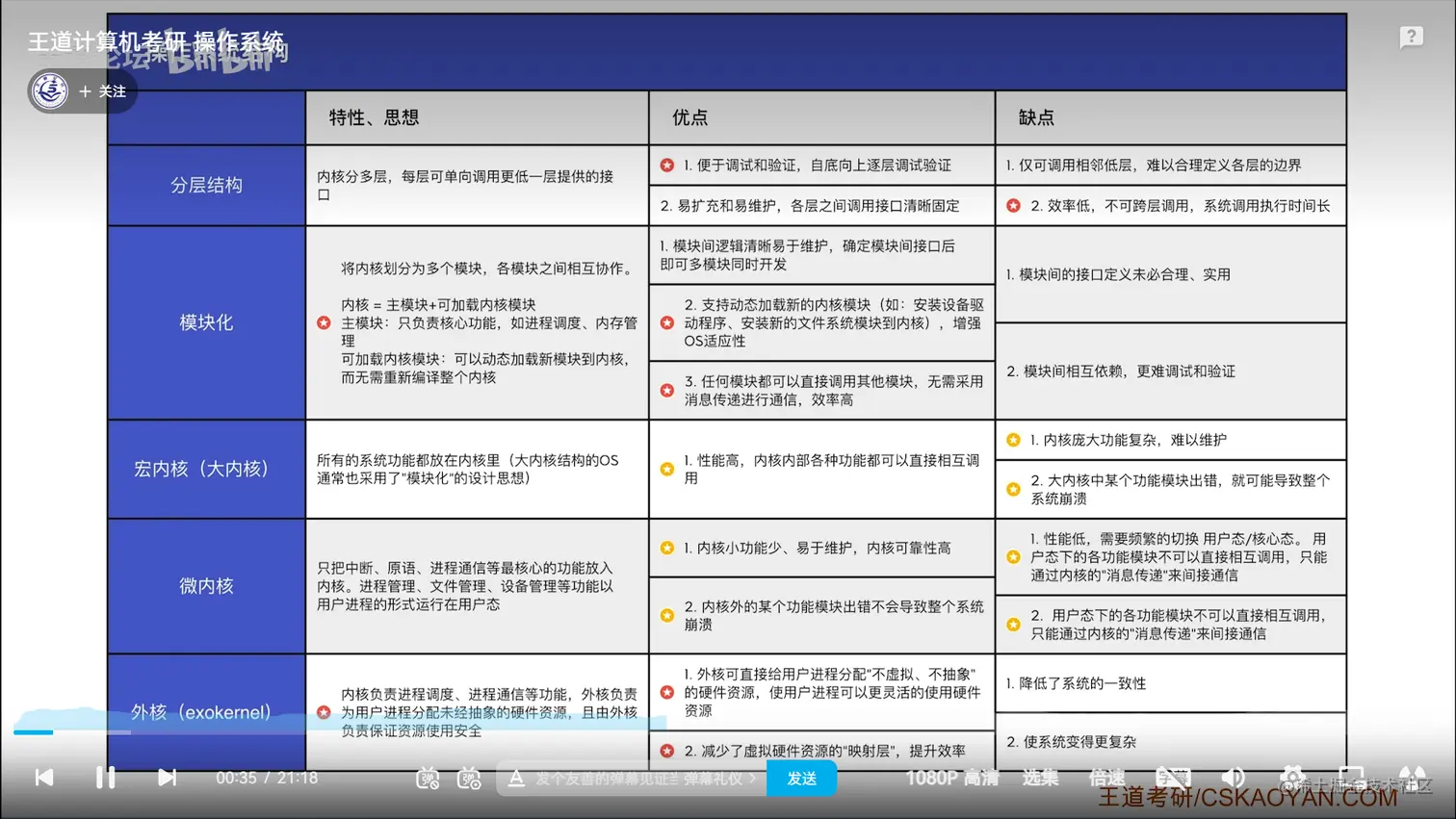Mute the video volume

[x=1233, y=778]
